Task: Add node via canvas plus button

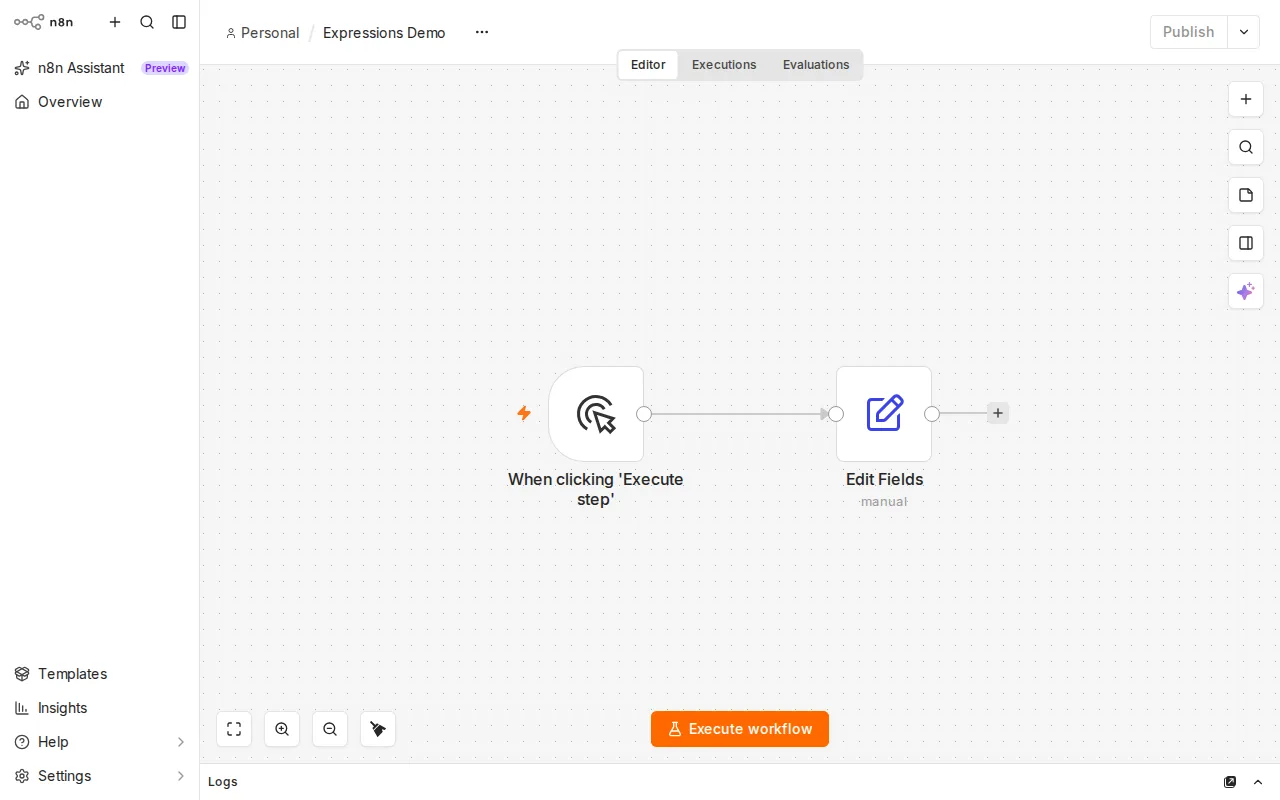Action: (1246, 99)
